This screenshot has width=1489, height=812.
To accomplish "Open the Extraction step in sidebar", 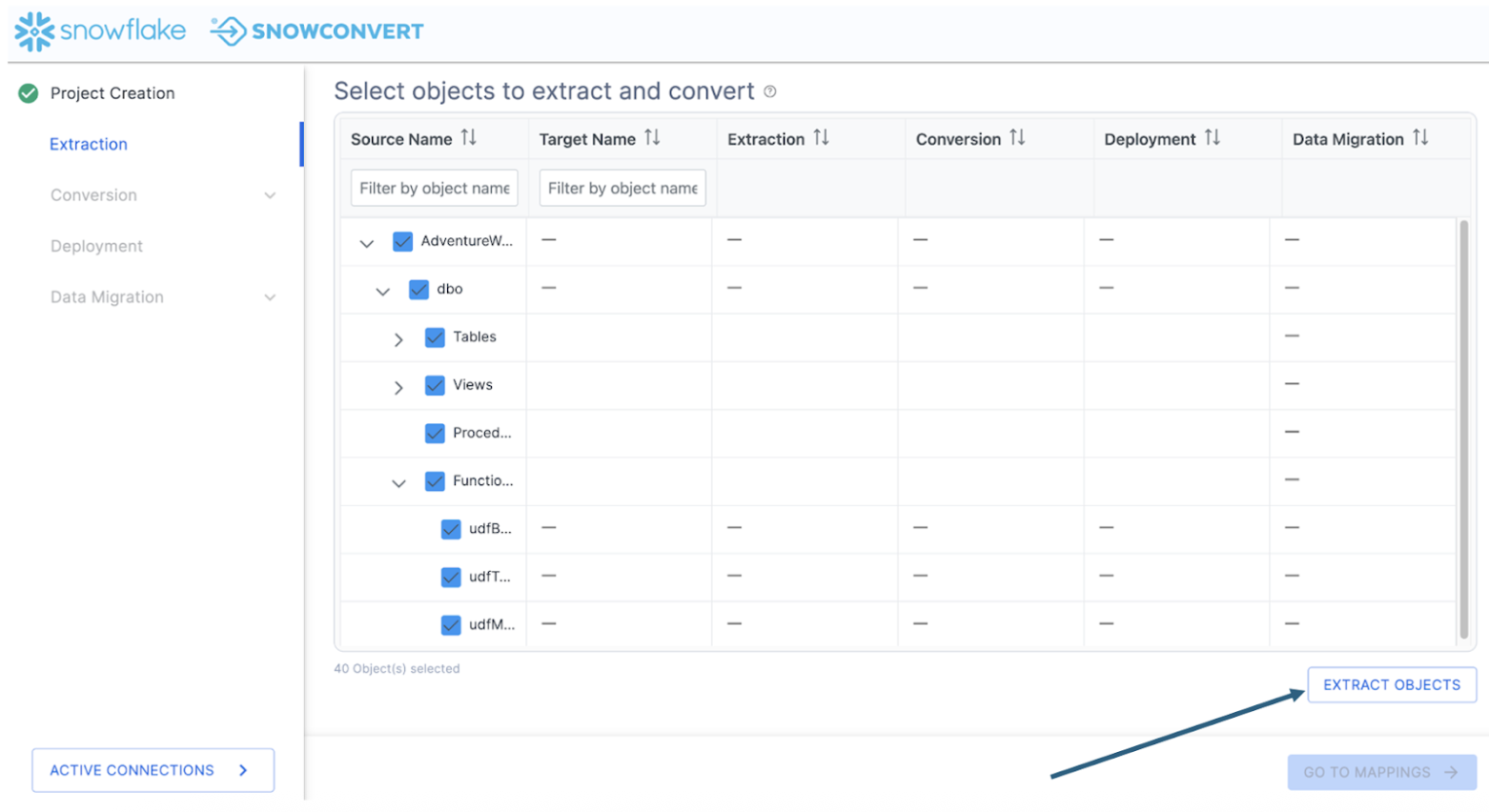I will point(89,144).
